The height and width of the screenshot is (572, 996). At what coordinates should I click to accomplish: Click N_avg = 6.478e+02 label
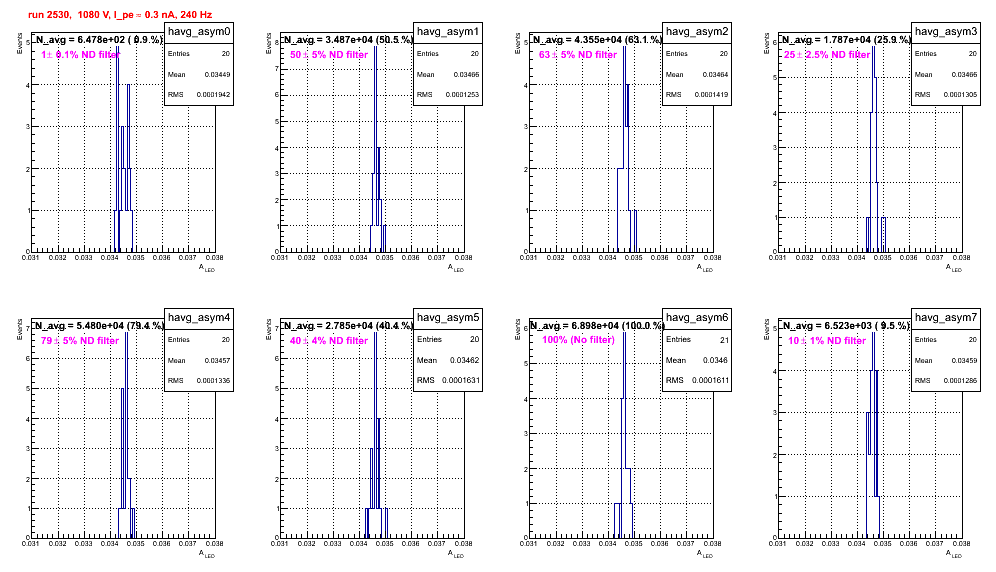[98, 40]
